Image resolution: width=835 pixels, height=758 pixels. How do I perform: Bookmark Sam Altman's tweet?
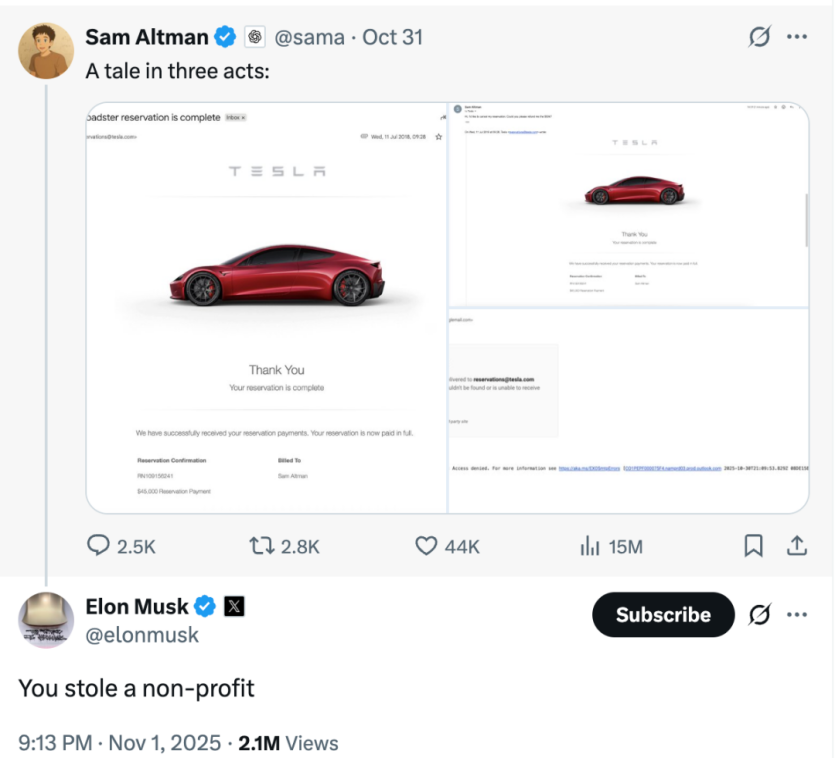coord(754,546)
